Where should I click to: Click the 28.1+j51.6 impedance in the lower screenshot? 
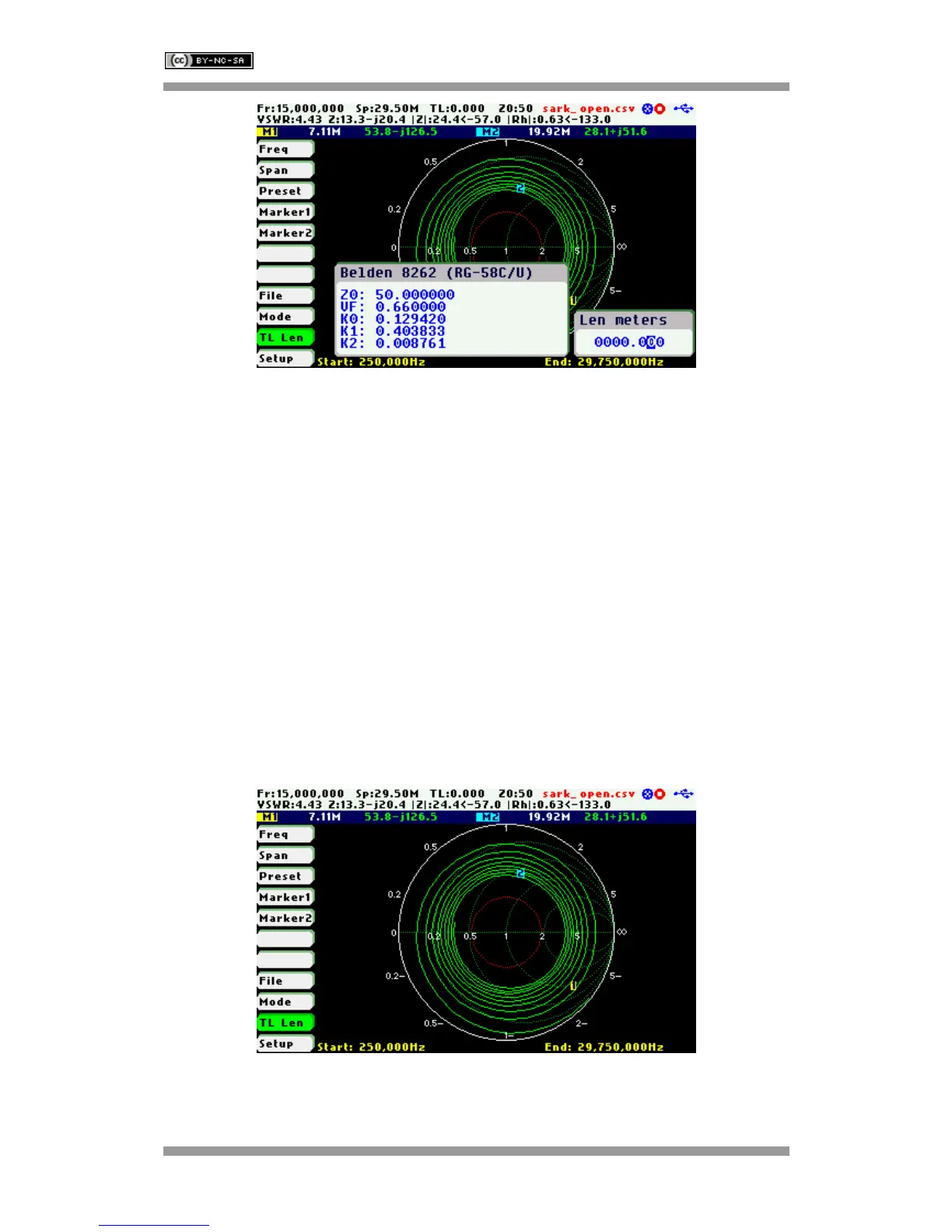(x=615, y=817)
